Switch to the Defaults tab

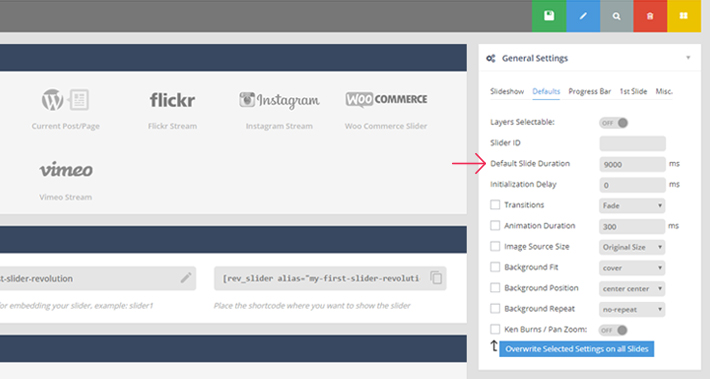point(546,91)
